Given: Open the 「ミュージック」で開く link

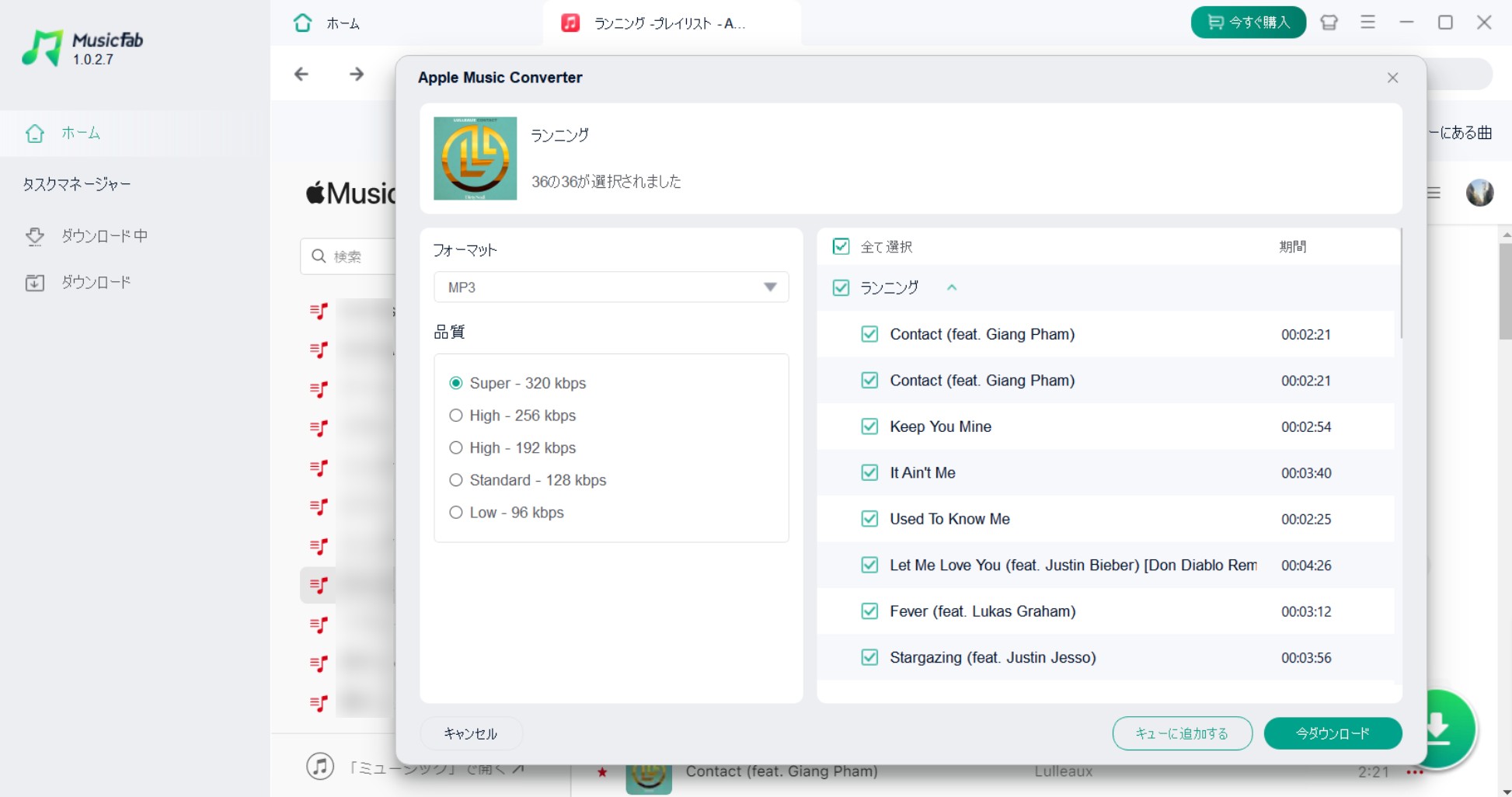Looking at the screenshot, I should pos(436,768).
